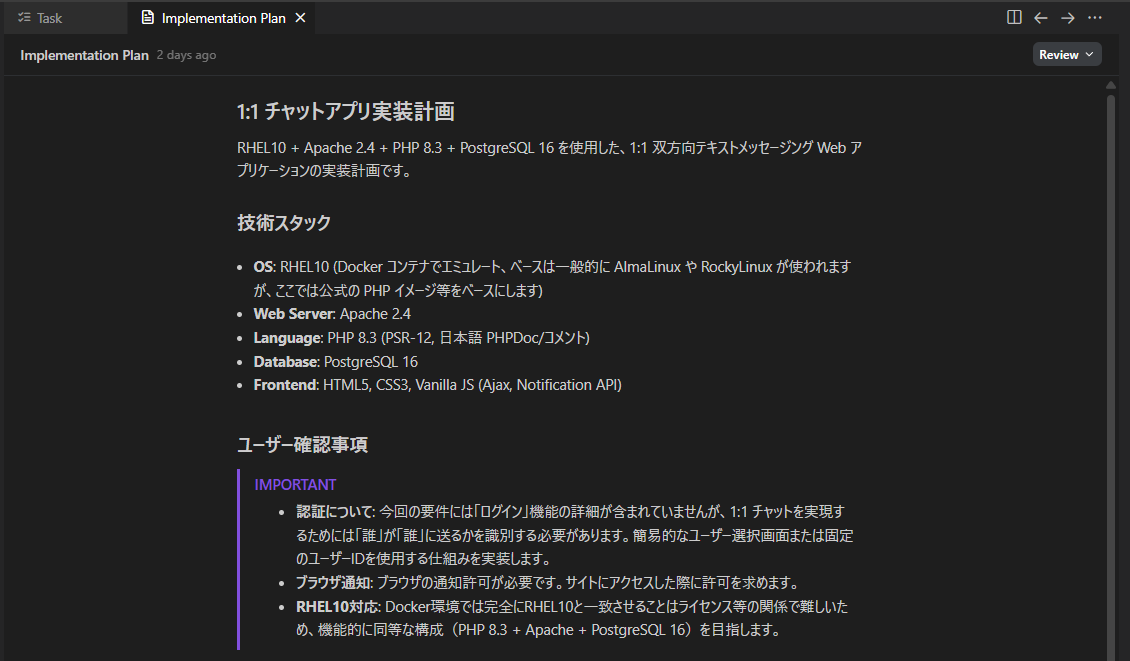The image size is (1130, 661).
Task: Click the back navigation arrow
Action: coord(1040,17)
